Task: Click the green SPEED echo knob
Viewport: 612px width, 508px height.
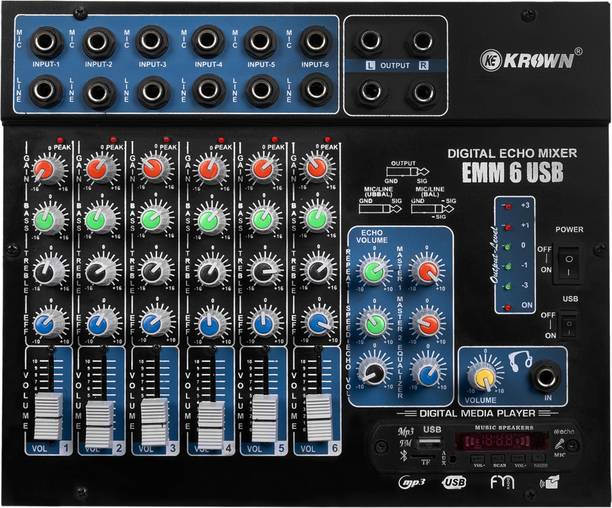Action: 374,323
